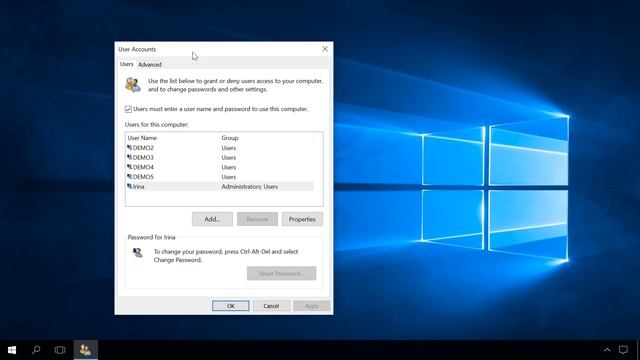640x360 pixels.
Task: Click the Show Desktop strip
Action: tap(638, 350)
